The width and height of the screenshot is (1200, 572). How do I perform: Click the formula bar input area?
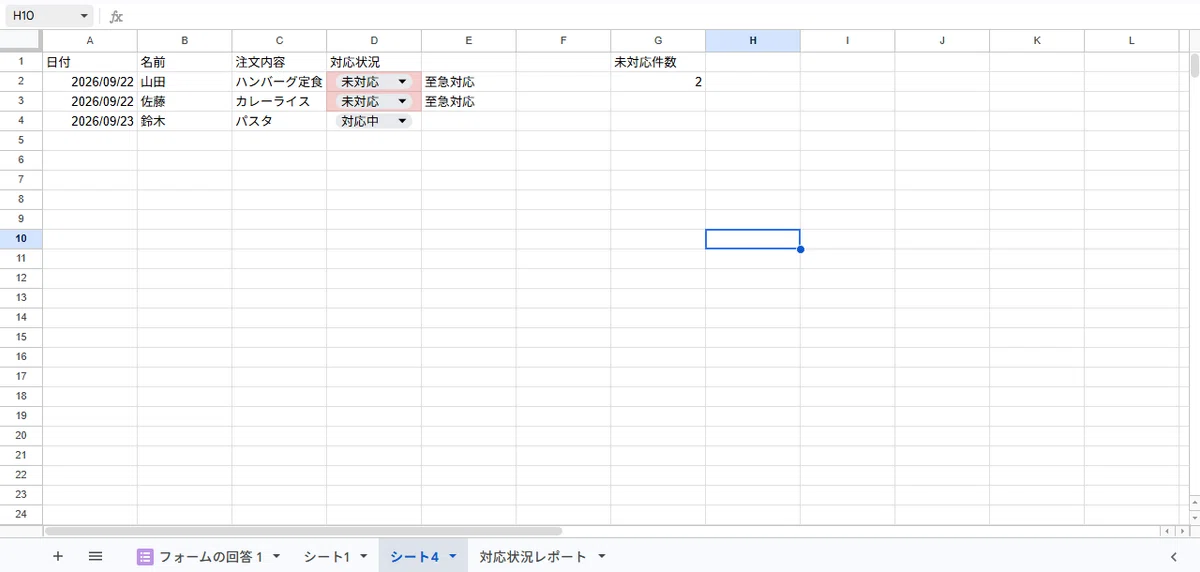tap(660, 17)
